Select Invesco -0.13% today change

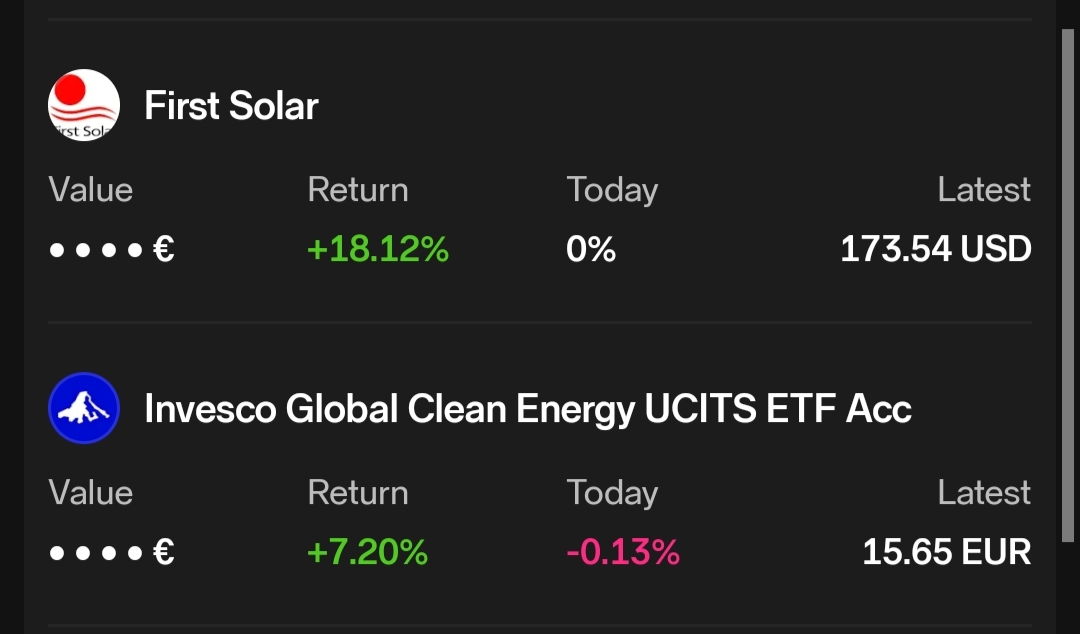coord(623,552)
